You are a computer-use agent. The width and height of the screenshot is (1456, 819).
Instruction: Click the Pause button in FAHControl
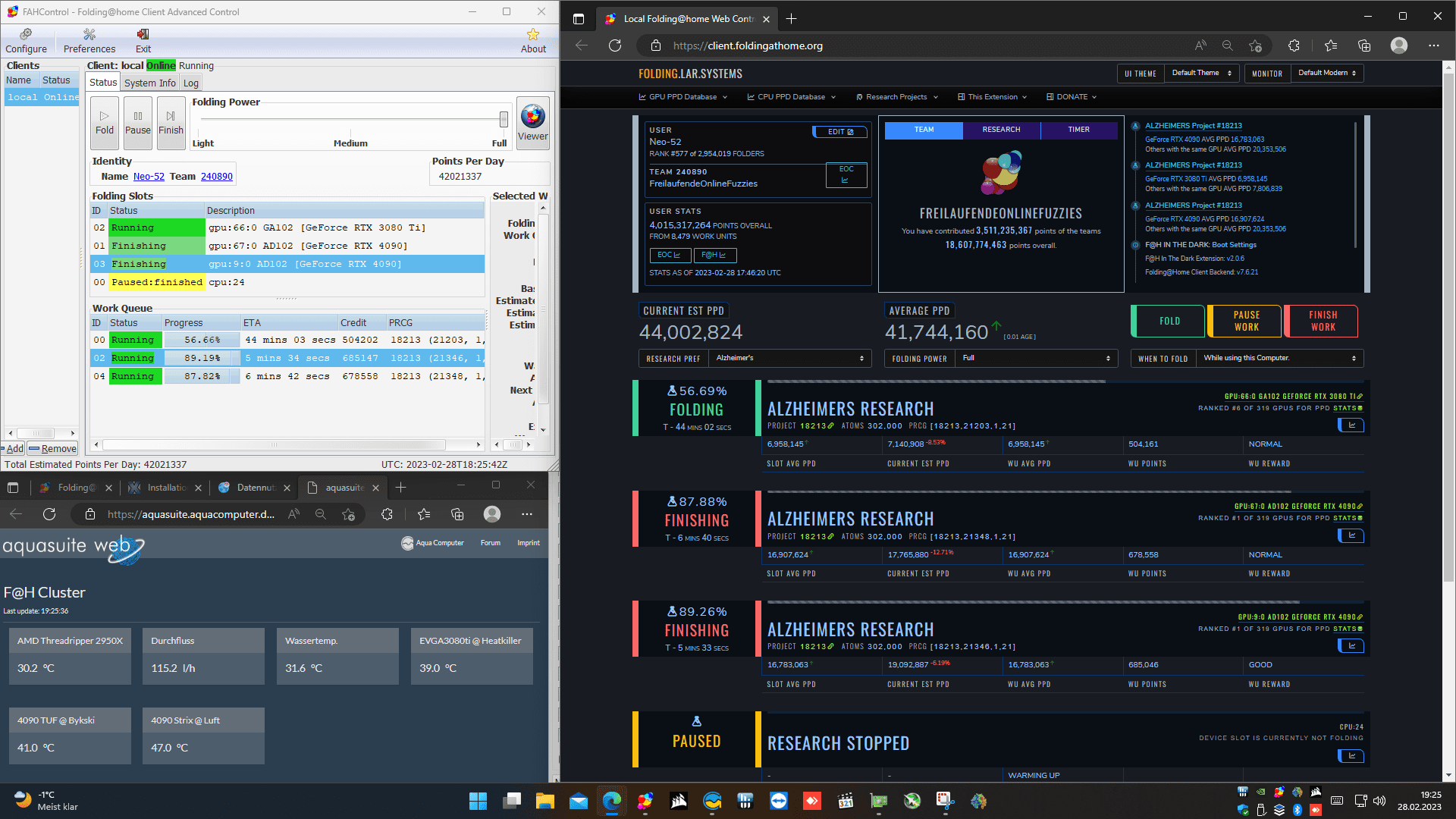click(x=138, y=122)
